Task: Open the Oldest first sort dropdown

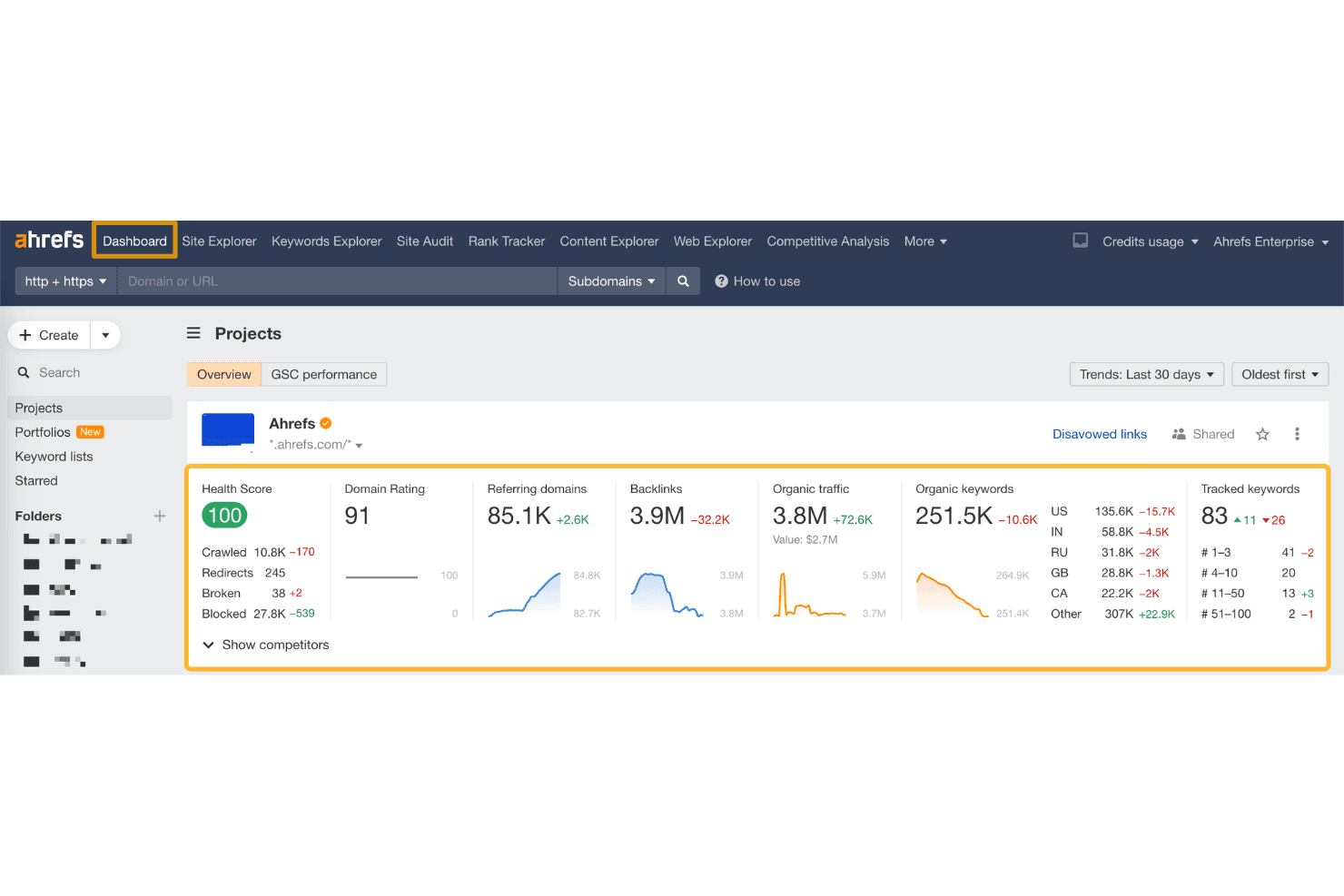Action: click(1280, 374)
